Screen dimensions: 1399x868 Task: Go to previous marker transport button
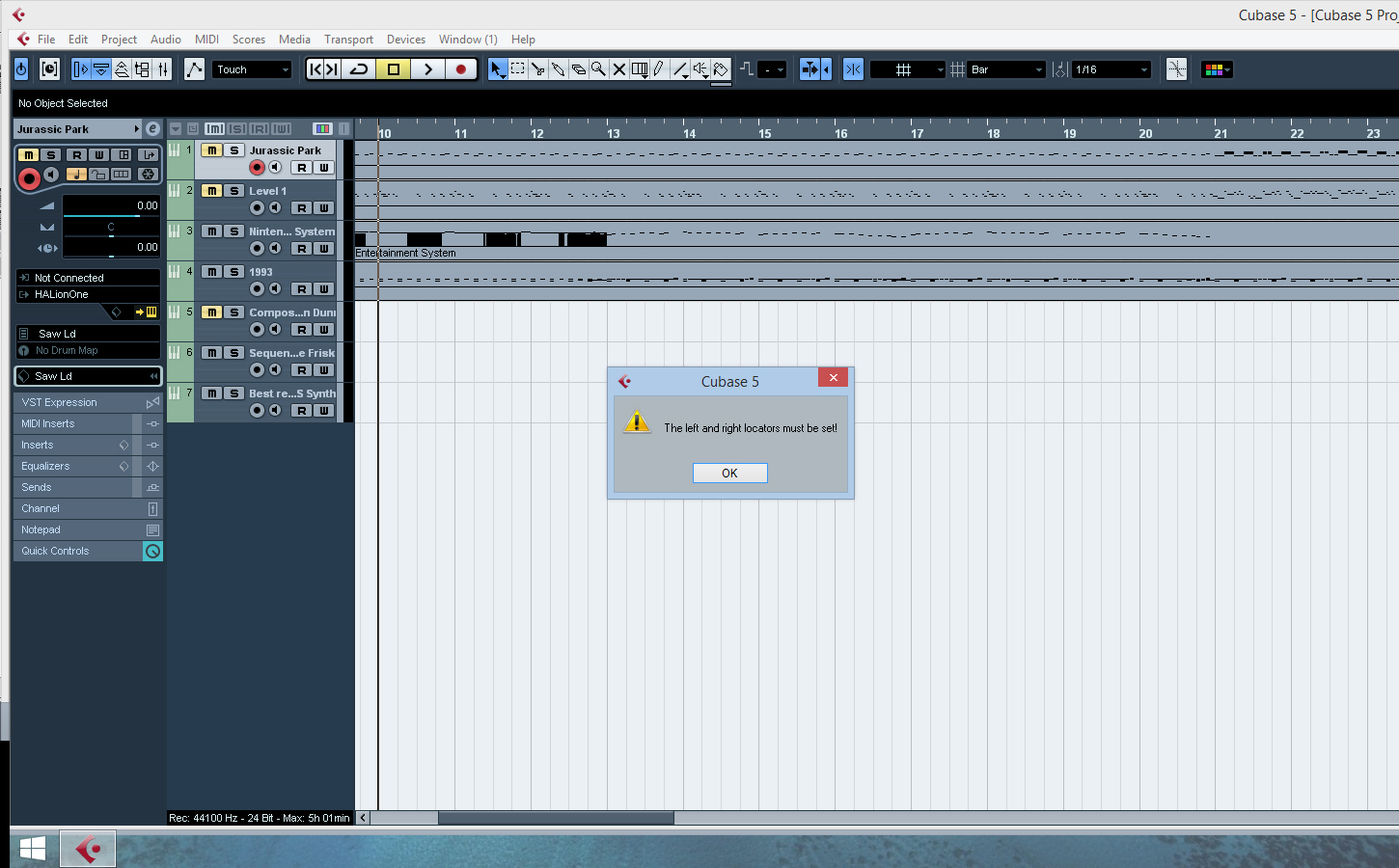click(315, 69)
